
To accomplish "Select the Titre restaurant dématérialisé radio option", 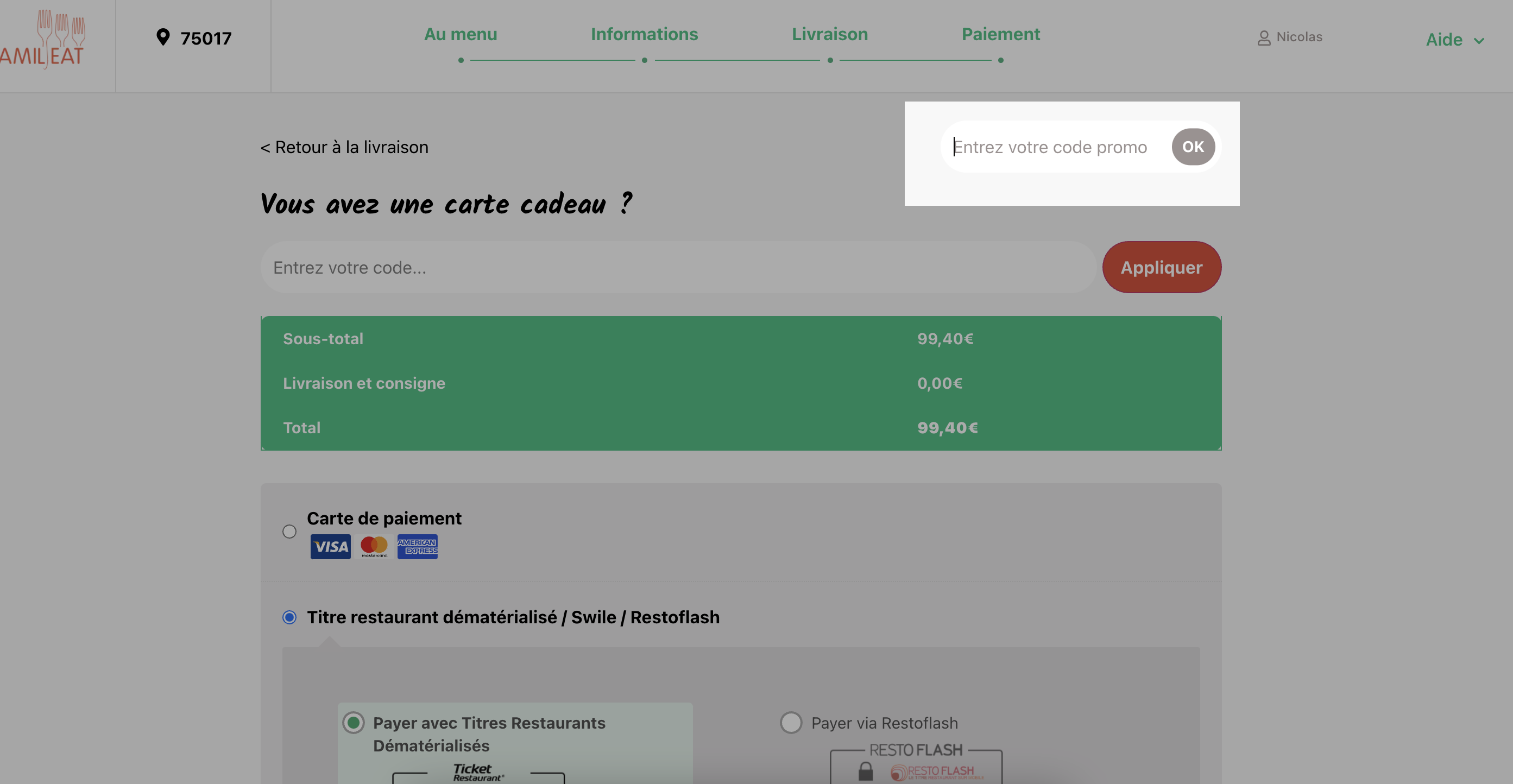I will [289, 617].
